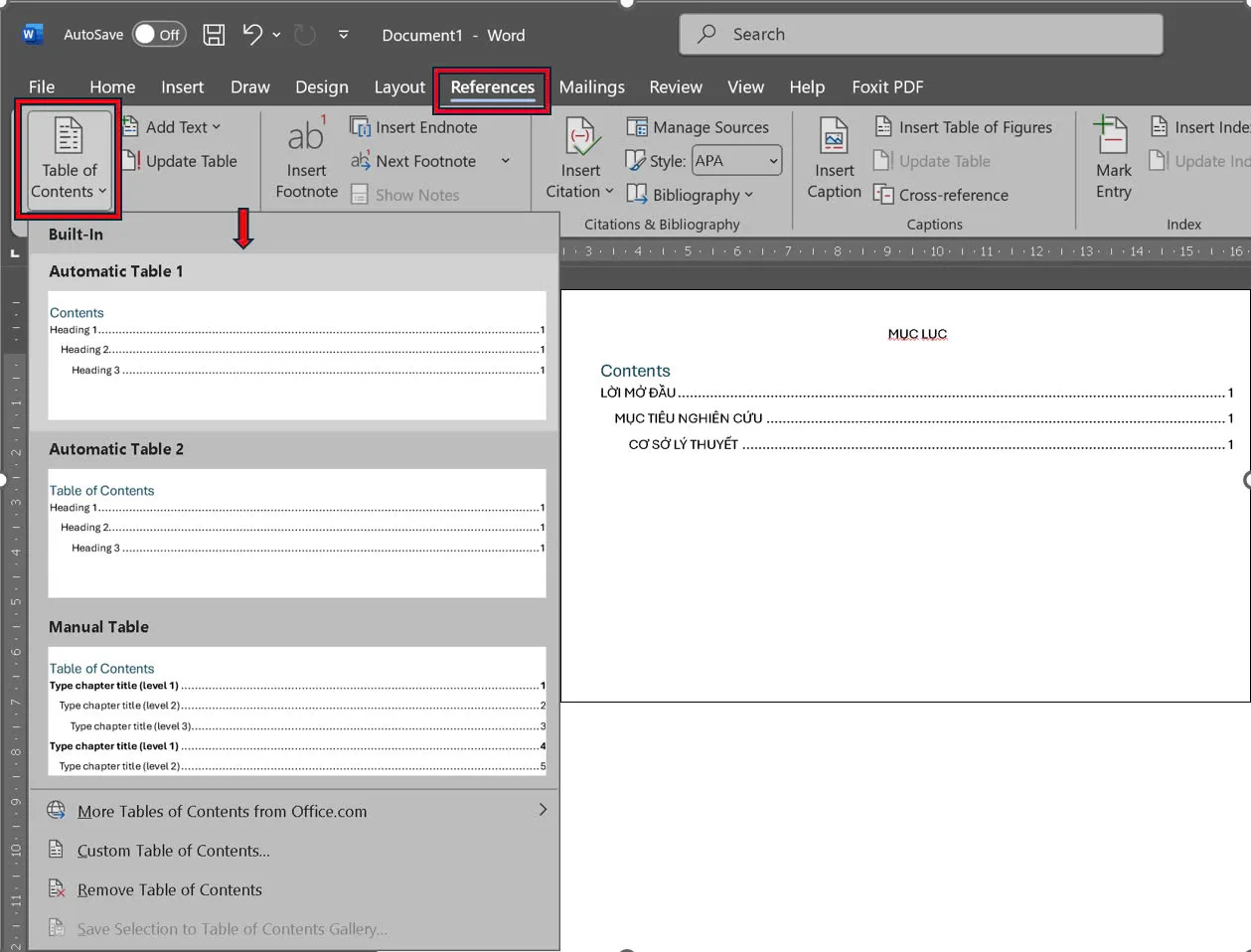Click the Table of Contents button
Viewport: 1251px width, 952px height.
69,158
